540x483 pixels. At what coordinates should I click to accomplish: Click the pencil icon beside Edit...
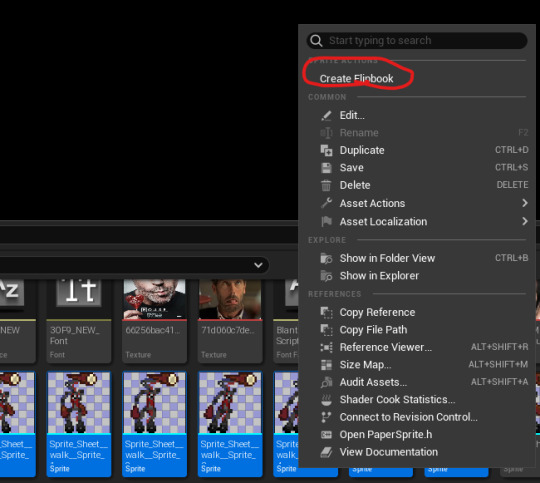326,115
